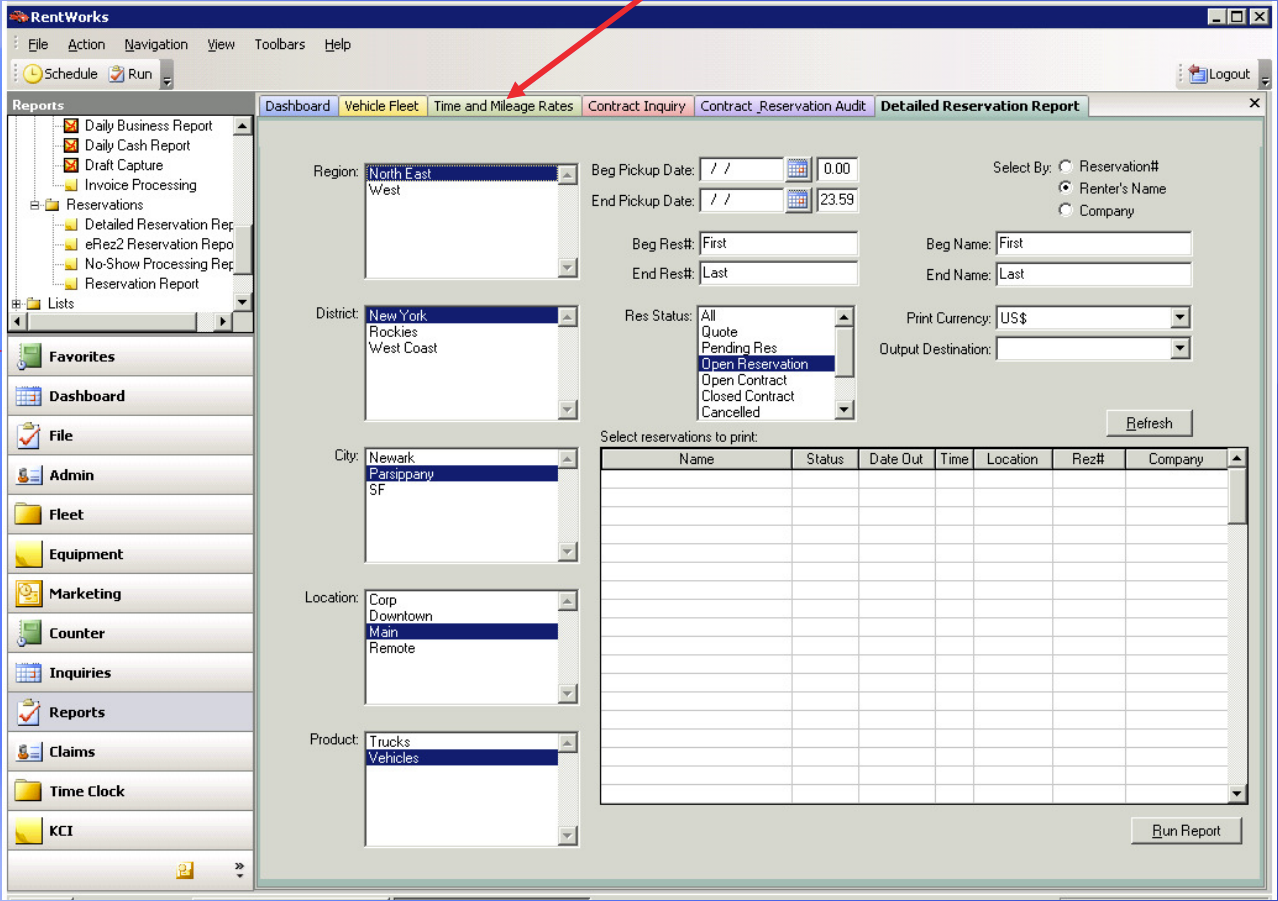Screen dimensions: 1278x901
Task: Click the Beg Res# input field
Action: [x=778, y=243]
